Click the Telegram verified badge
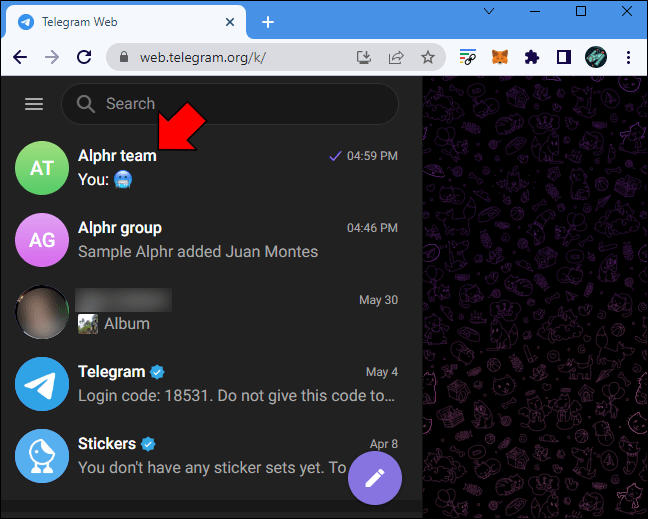Viewport: 648px width, 519px height. [157, 372]
